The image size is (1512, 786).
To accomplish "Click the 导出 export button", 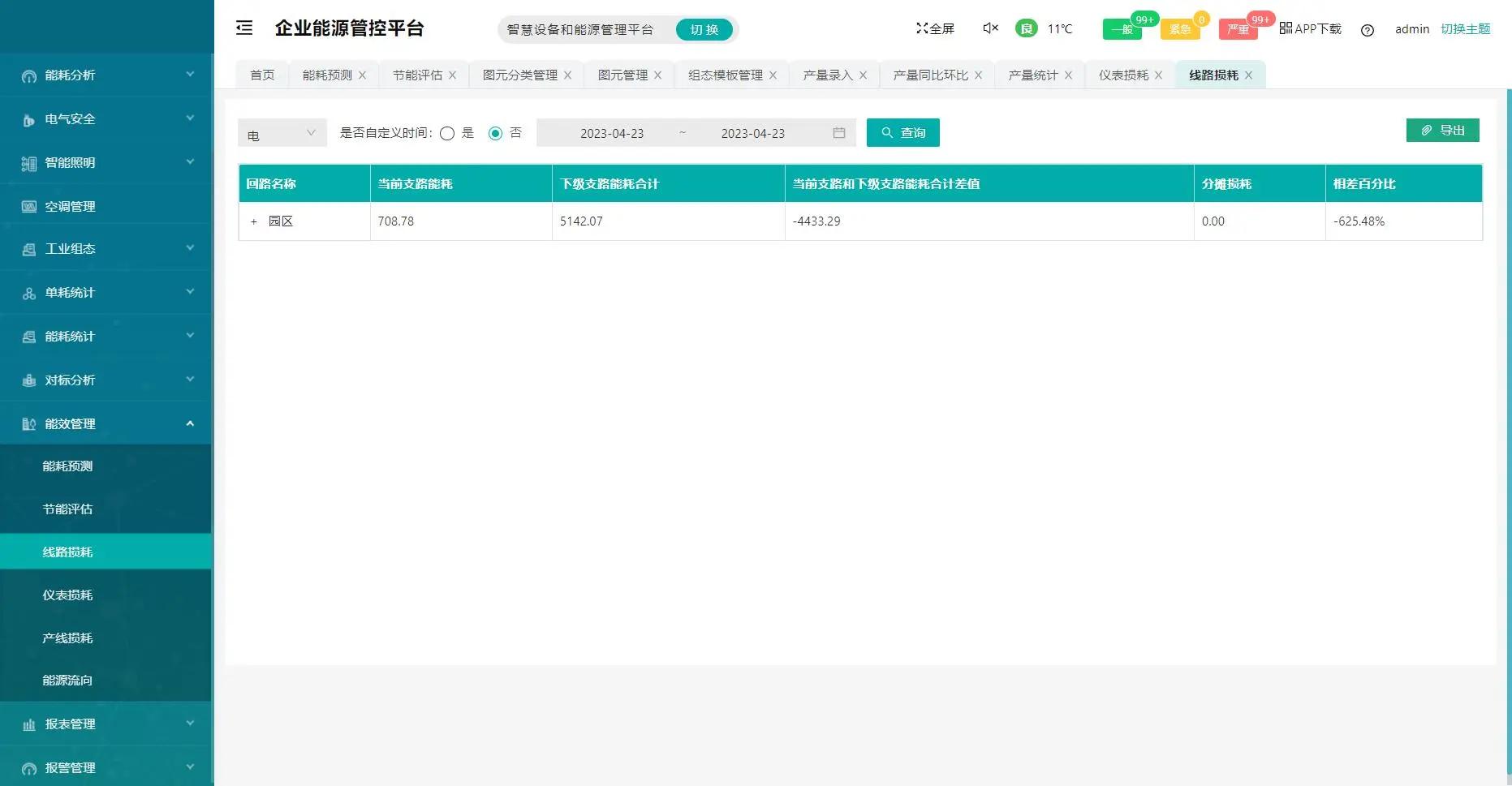I will [x=1442, y=130].
